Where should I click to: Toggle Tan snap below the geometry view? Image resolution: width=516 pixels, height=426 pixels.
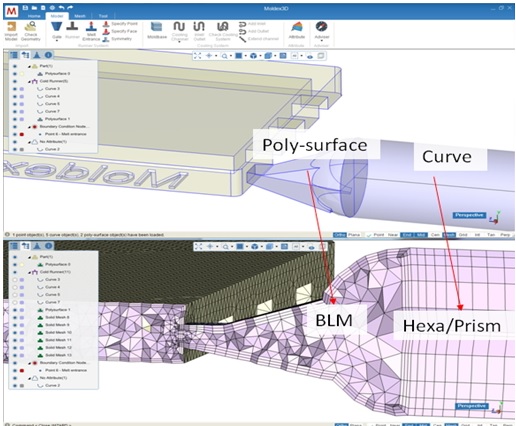tap(491, 235)
